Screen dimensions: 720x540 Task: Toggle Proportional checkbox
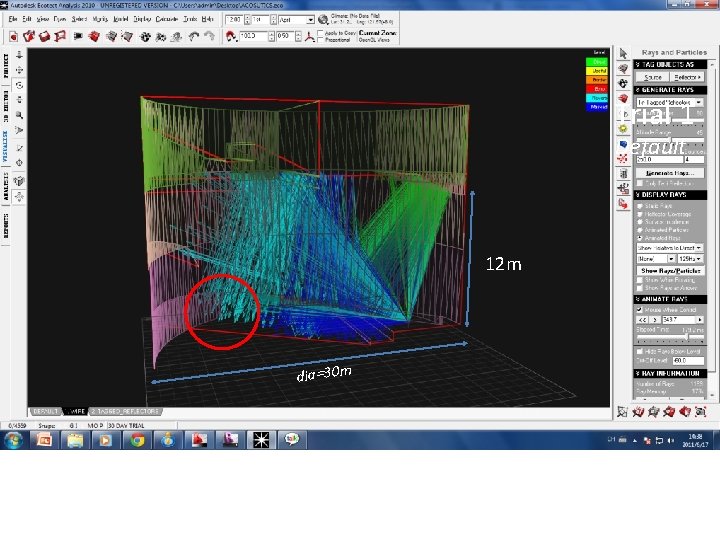point(321,40)
